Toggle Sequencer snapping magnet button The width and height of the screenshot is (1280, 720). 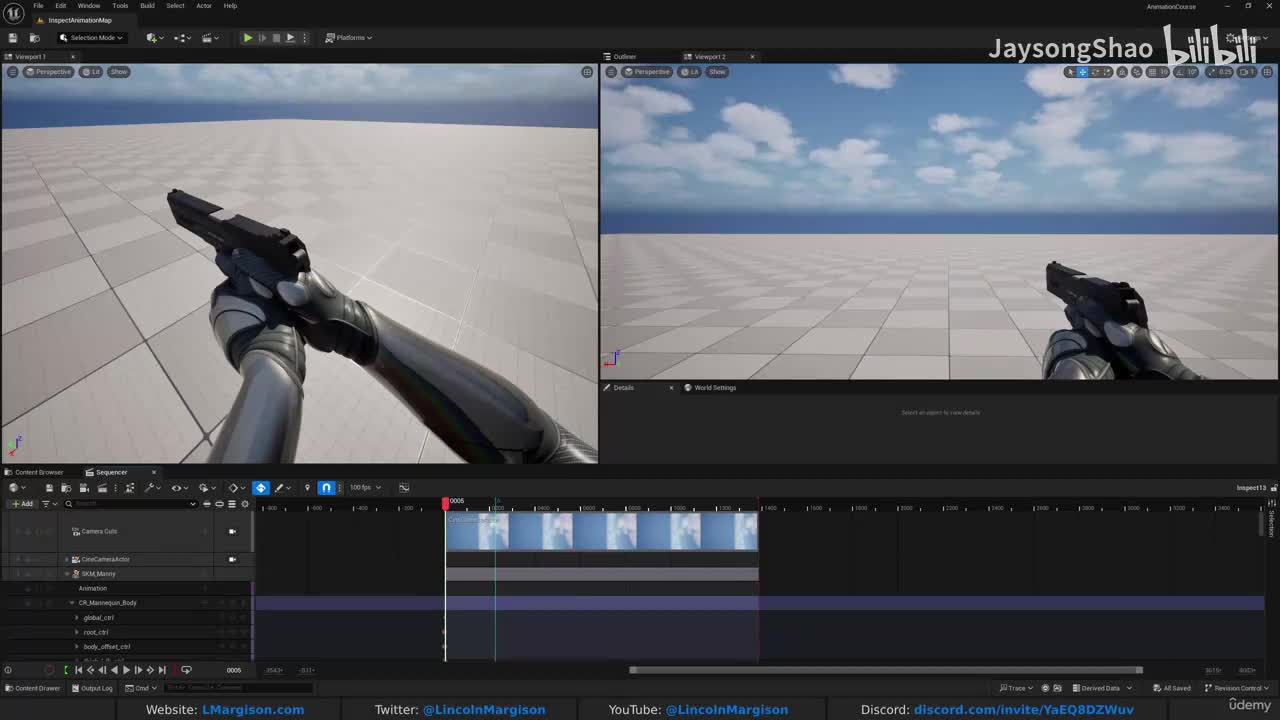point(326,488)
